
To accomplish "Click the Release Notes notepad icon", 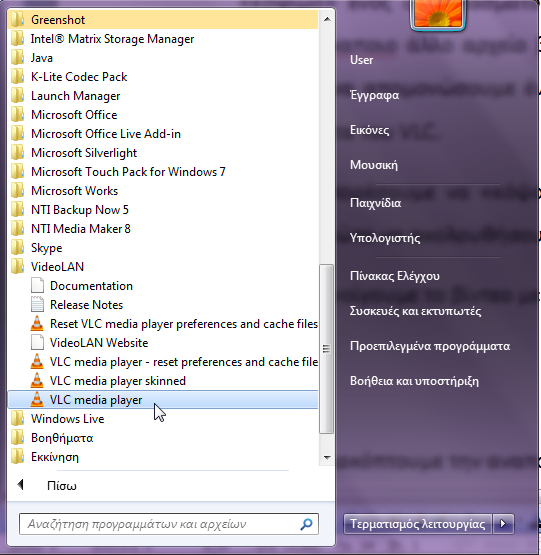I will (37, 305).
